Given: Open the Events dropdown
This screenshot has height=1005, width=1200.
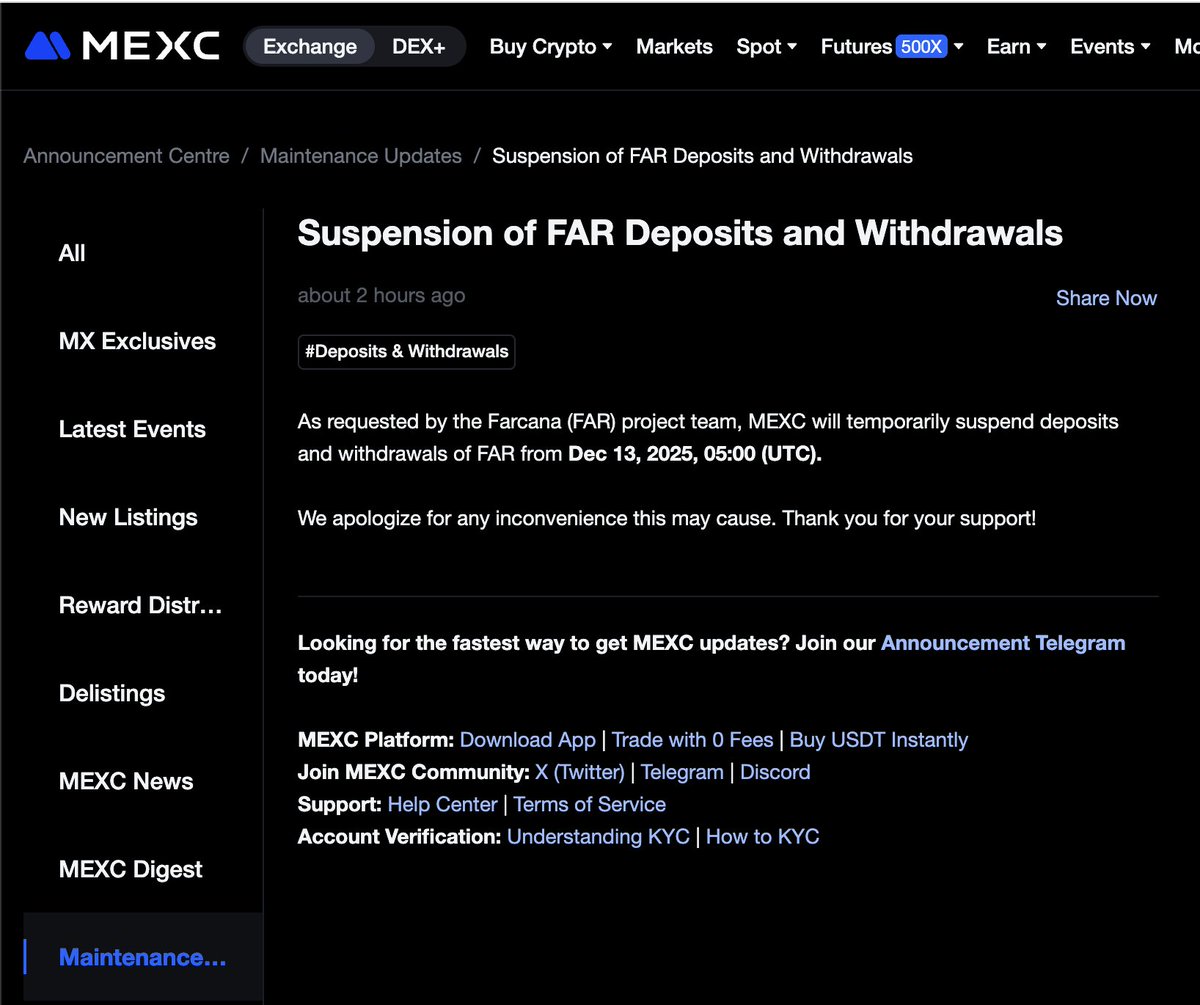Looking at the screenshot, I should coord(1103,46).
